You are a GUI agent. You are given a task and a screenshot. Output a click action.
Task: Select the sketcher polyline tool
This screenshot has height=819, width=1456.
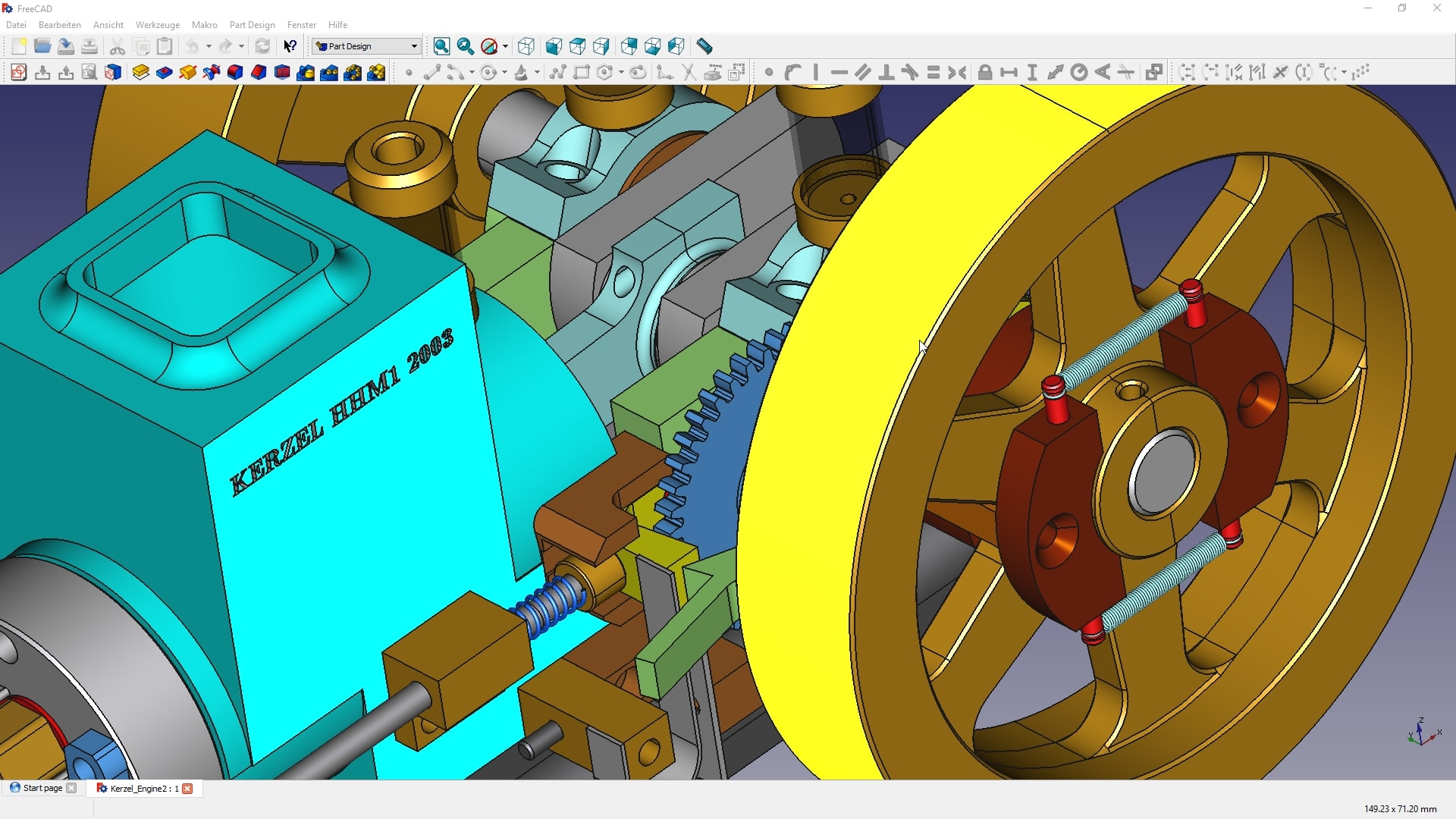[557, 72]
